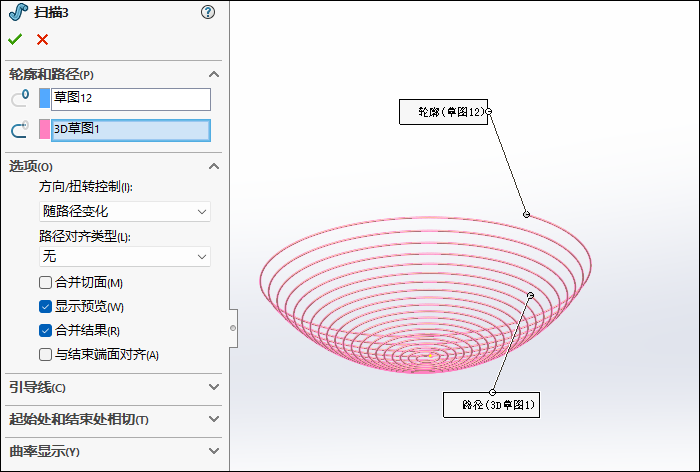Viewport: 700px width, 472px height.
Task: Click the panel collapse handle on divider
Action: pos(233,328)
